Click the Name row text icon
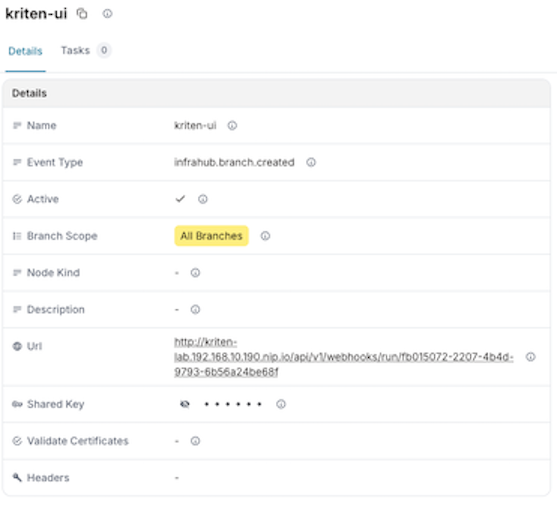Image resolution: width=557 pixels, height=525 pixels. coord(17,125)
